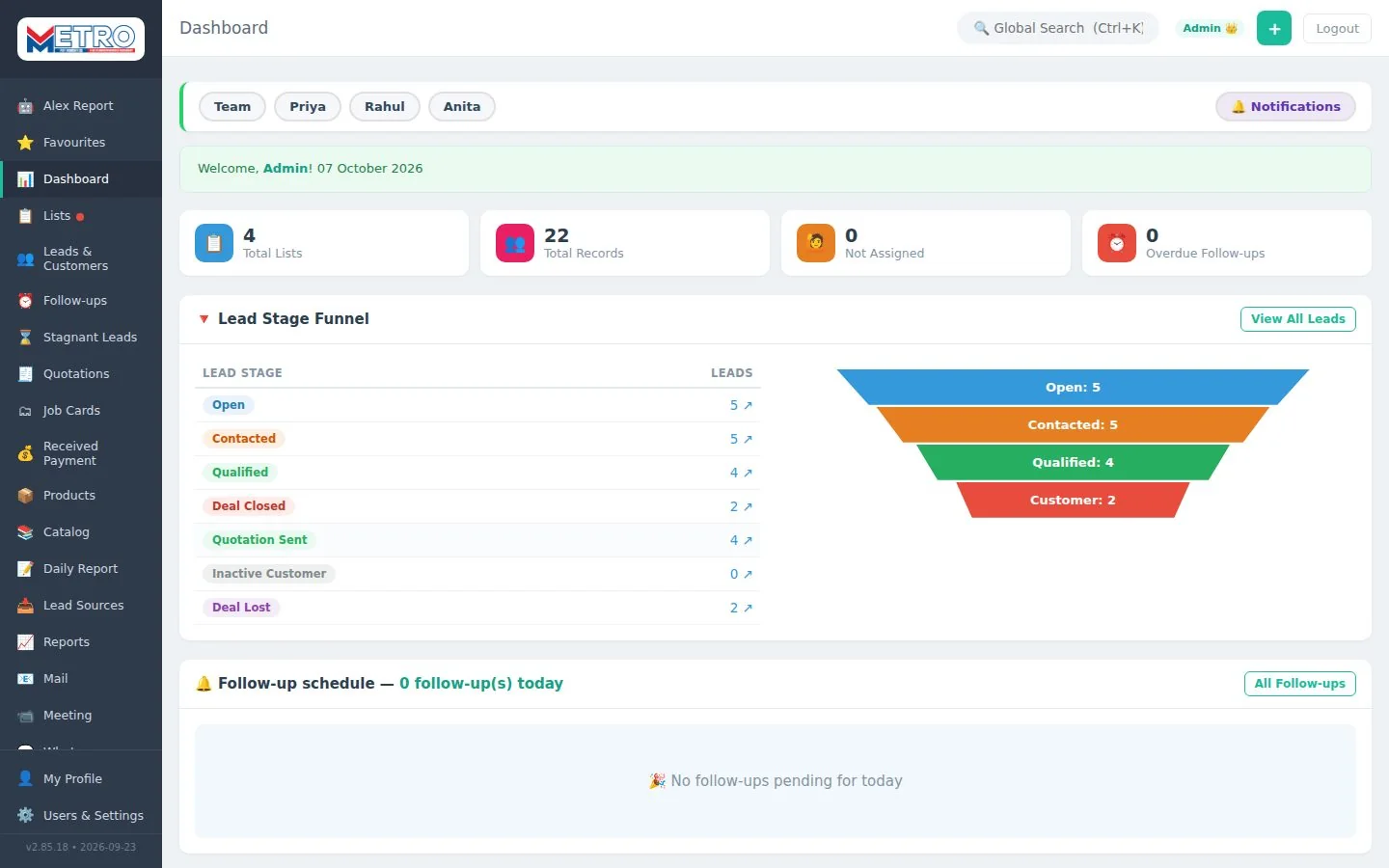Image resolution: width=1389 pixels, height=868 pixels.
Task: Click View All Leads button
Action: (1298, 319)
